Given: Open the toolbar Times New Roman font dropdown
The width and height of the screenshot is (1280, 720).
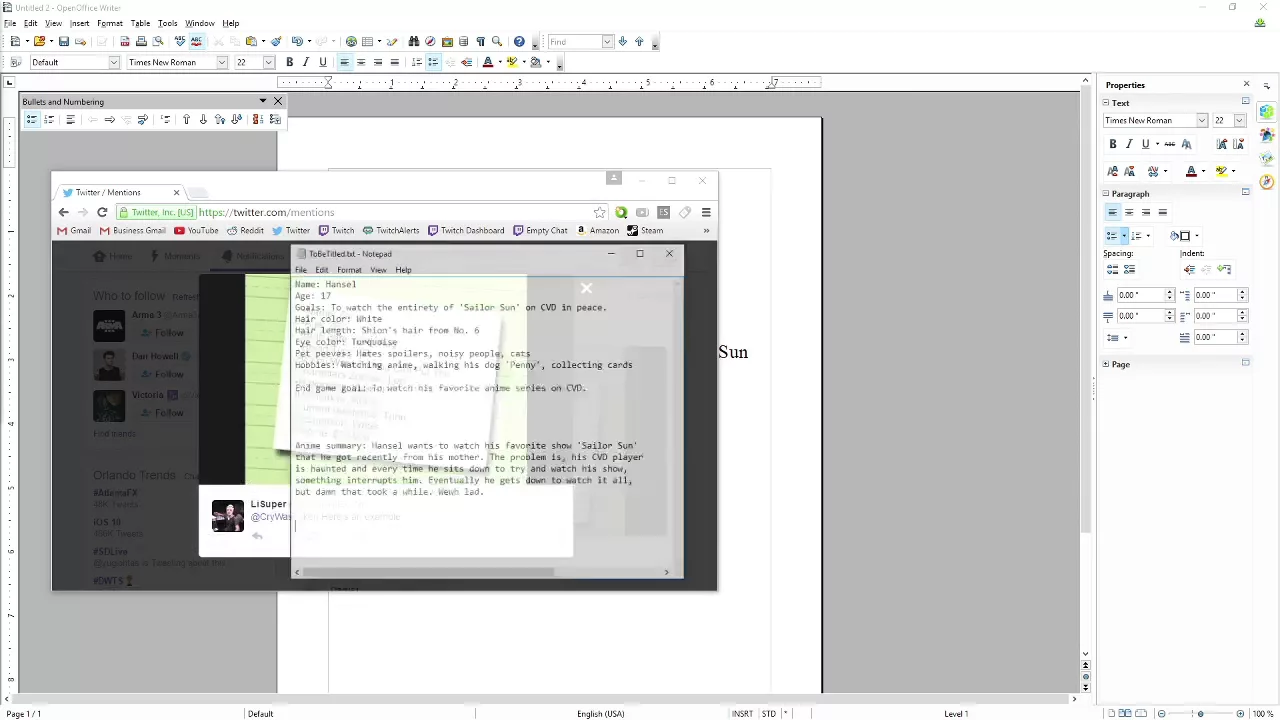Looking at the screenshot, I should (222, 62).
